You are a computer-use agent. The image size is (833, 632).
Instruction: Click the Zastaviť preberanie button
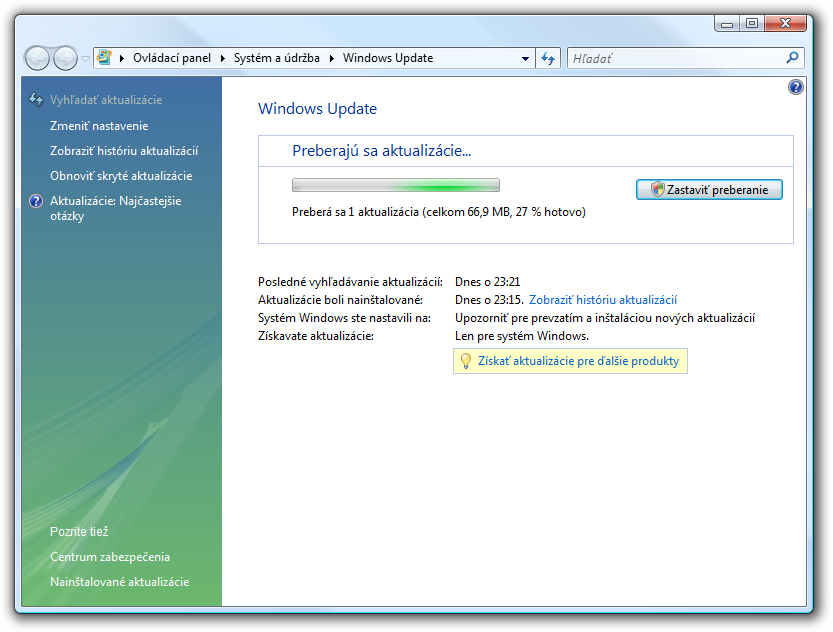(709, 190)
